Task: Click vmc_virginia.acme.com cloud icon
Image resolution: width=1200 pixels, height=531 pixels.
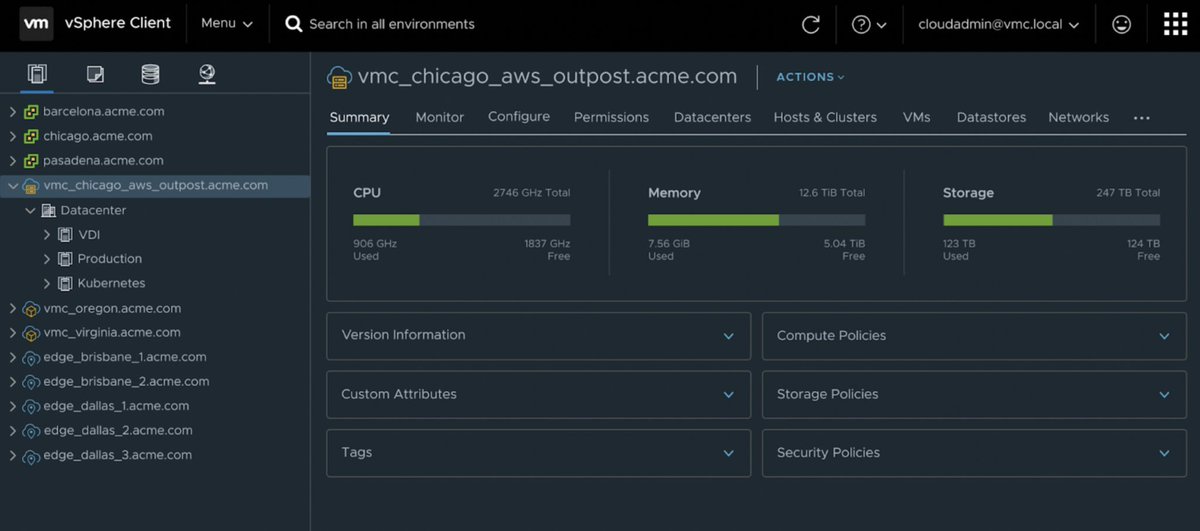Action: 31,333
